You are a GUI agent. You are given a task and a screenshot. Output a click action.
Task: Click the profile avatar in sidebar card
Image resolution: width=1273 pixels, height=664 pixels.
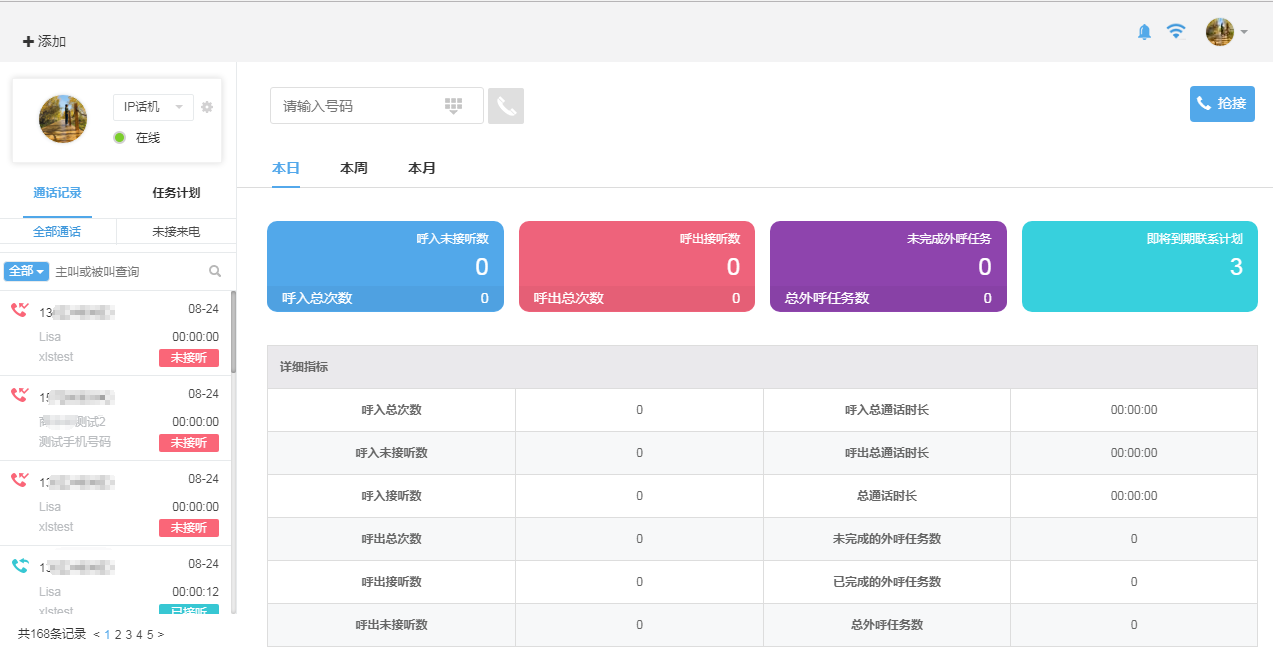(x=63, y=119)
